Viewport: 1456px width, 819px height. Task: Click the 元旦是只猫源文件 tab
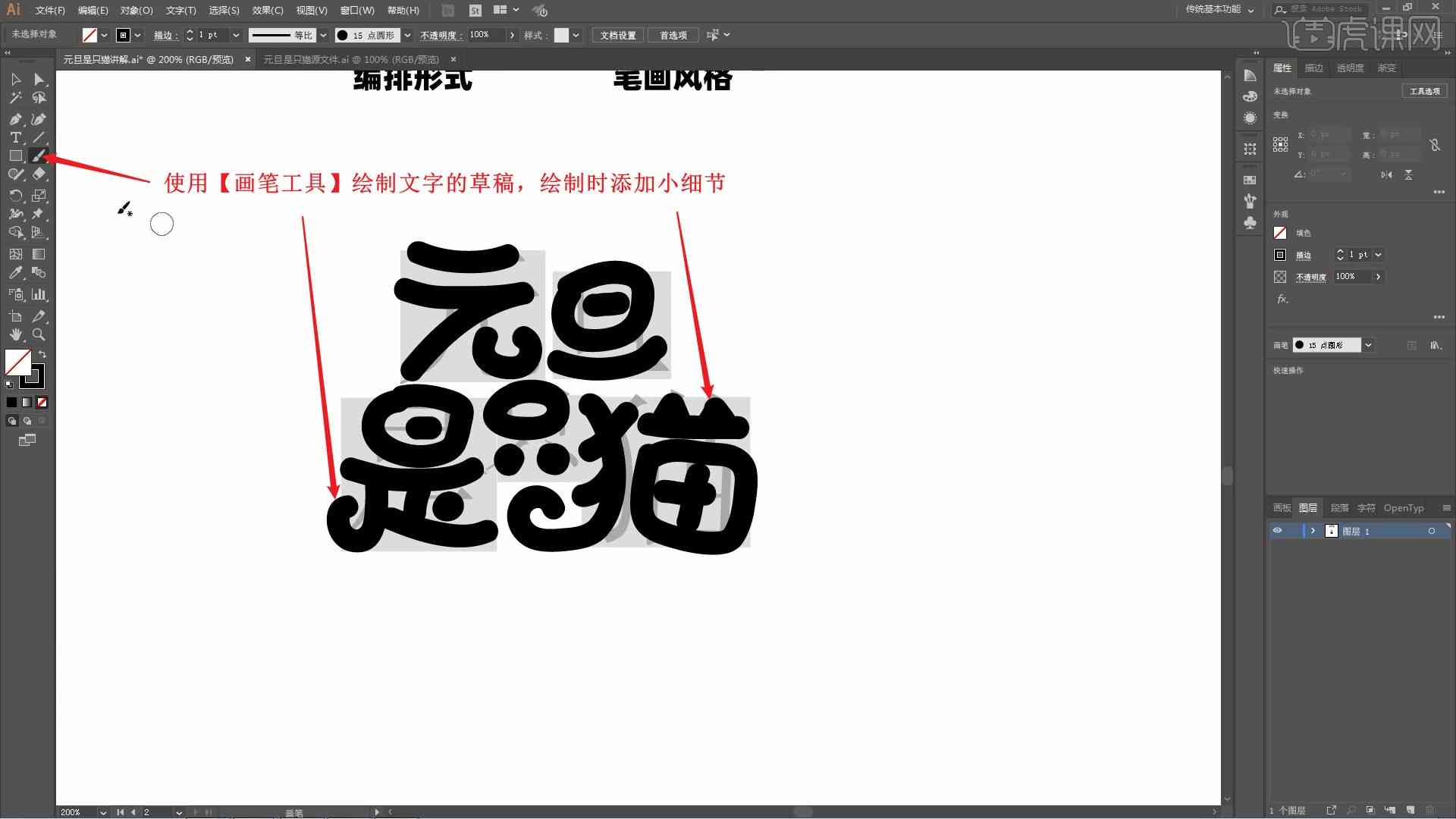(x=351, y=59)
